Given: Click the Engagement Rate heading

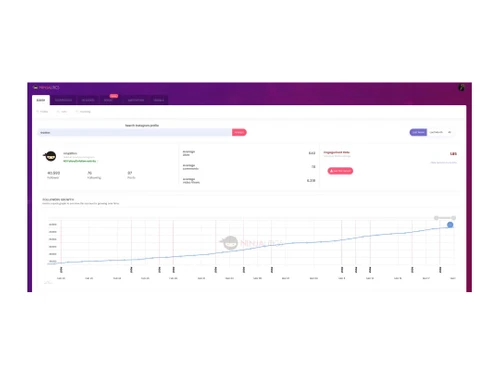Looking at the screenshot, I should point(337,152).
